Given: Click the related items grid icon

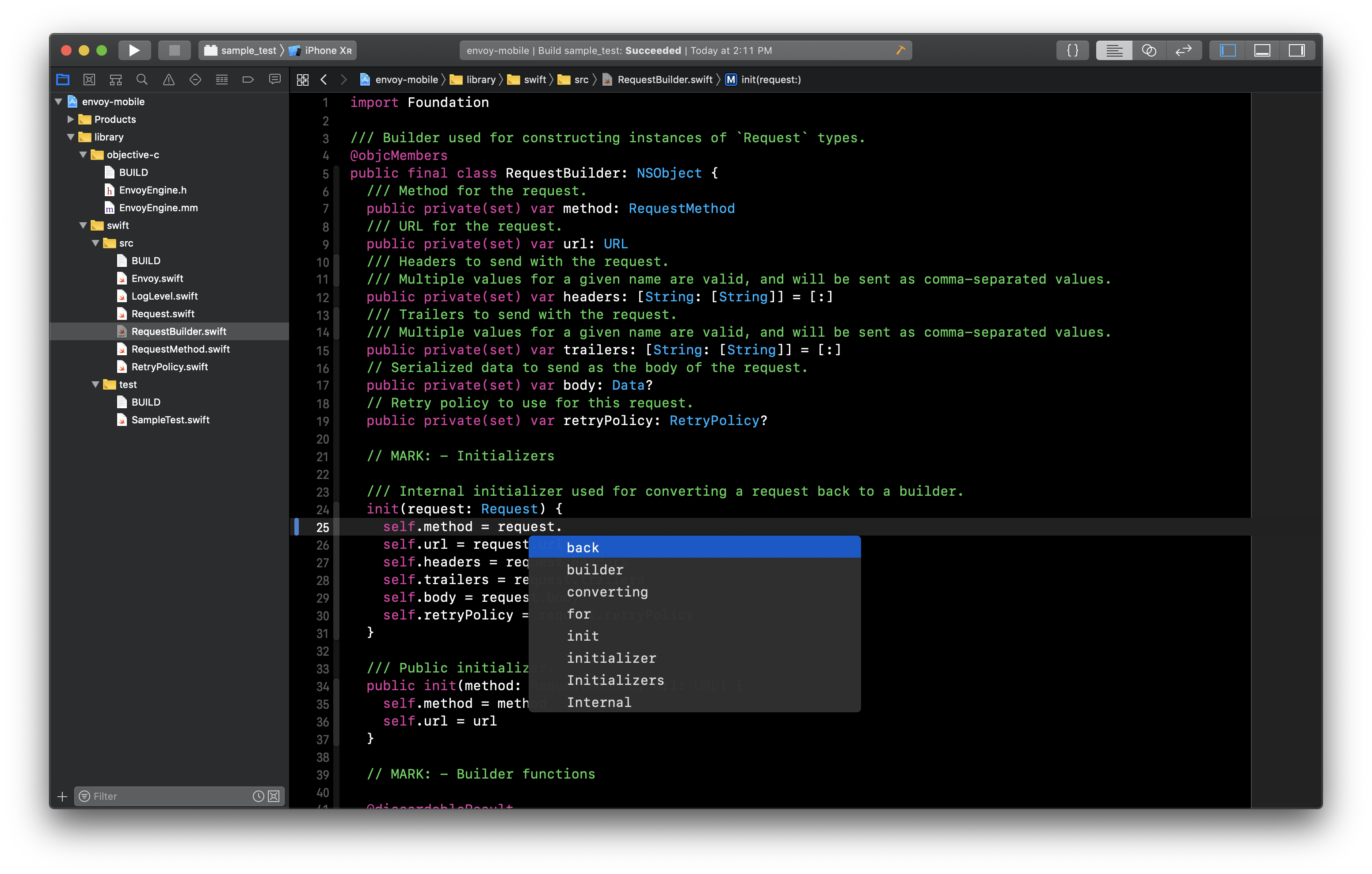Looking at the screenshot, I should pyautogui.click(x=302, y=80).
